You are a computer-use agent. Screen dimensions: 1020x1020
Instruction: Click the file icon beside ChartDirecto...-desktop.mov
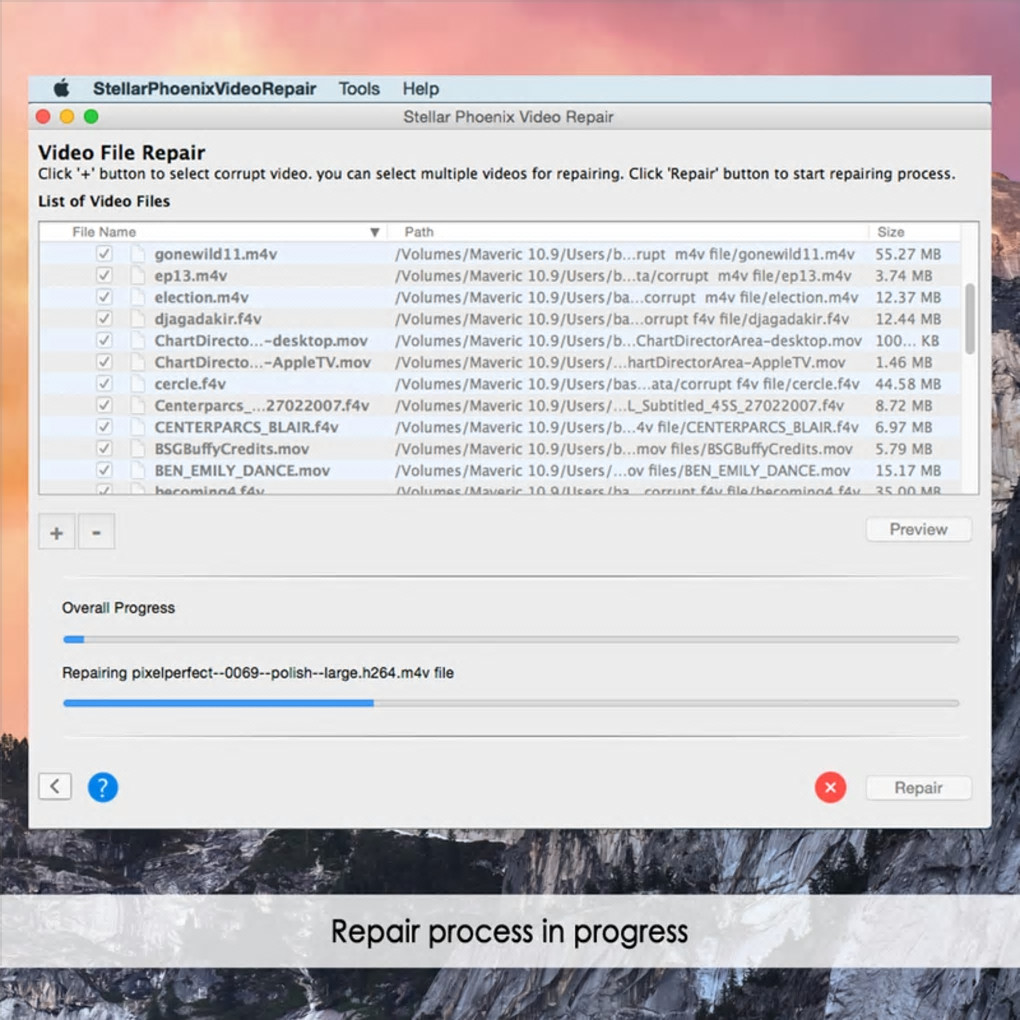[137, 340]
